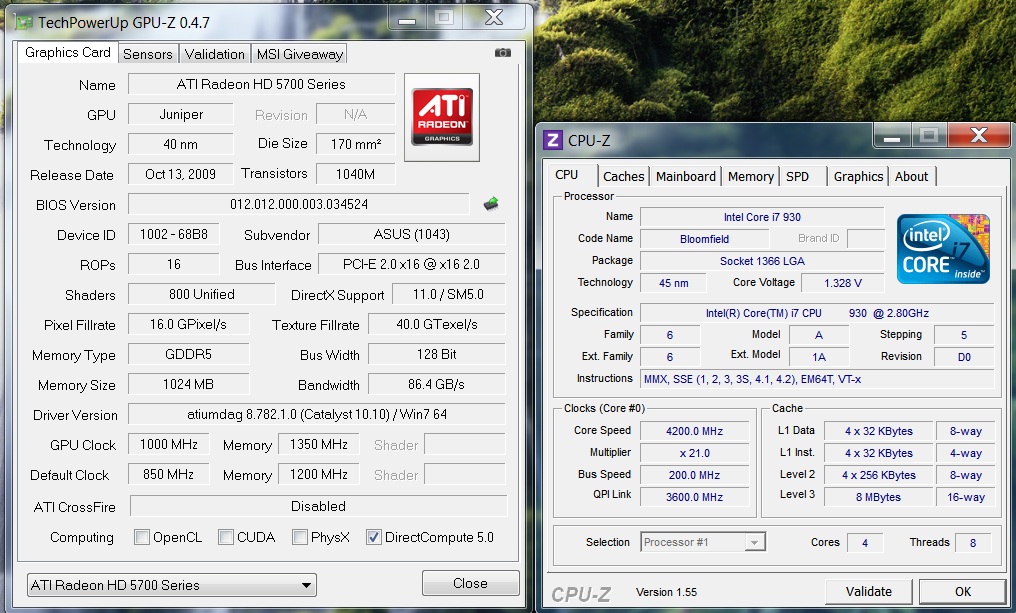
Task: Open the About tab in CPU-Z
Action: (911, 176)
